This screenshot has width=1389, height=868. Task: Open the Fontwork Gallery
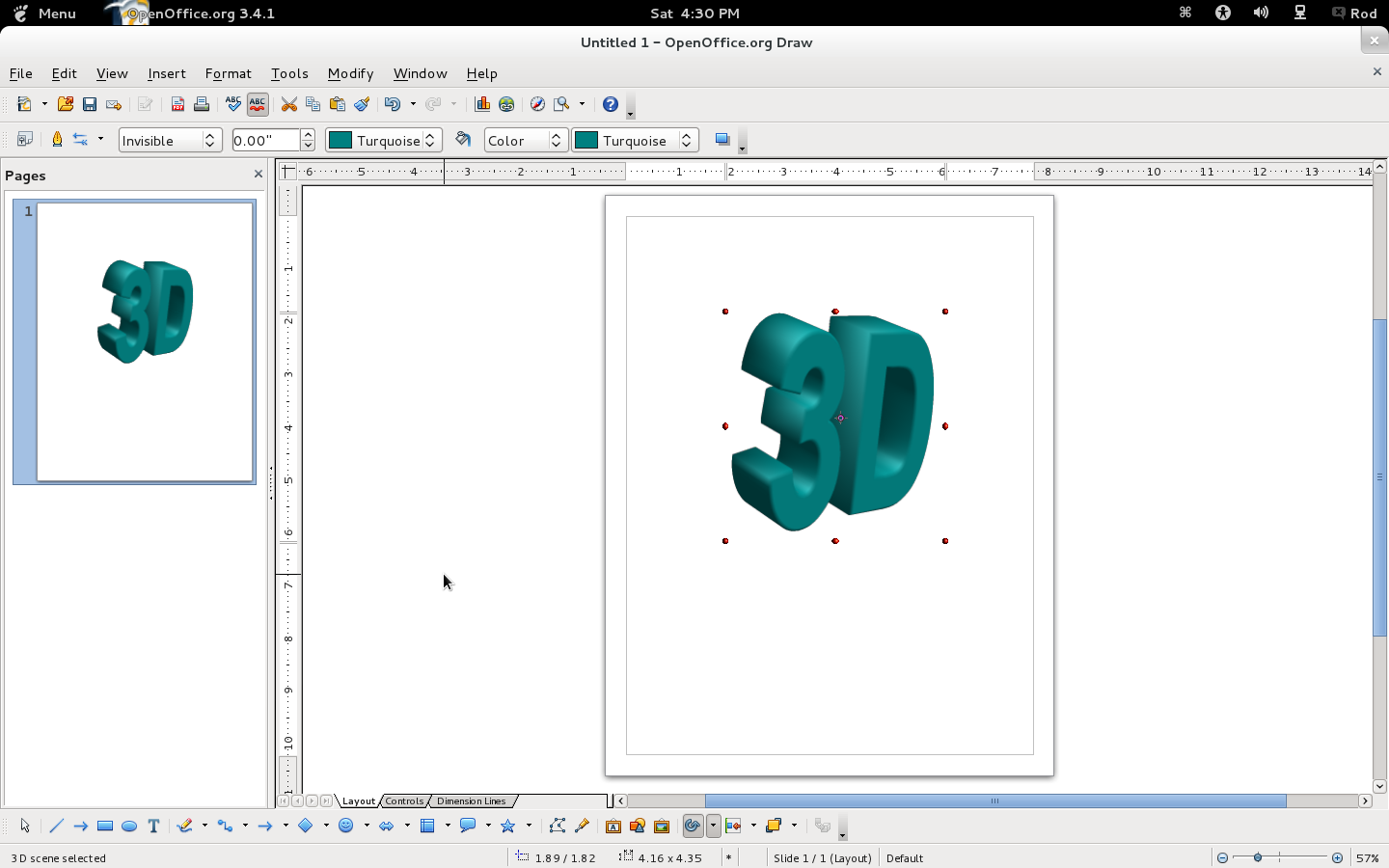click(613, 827)
